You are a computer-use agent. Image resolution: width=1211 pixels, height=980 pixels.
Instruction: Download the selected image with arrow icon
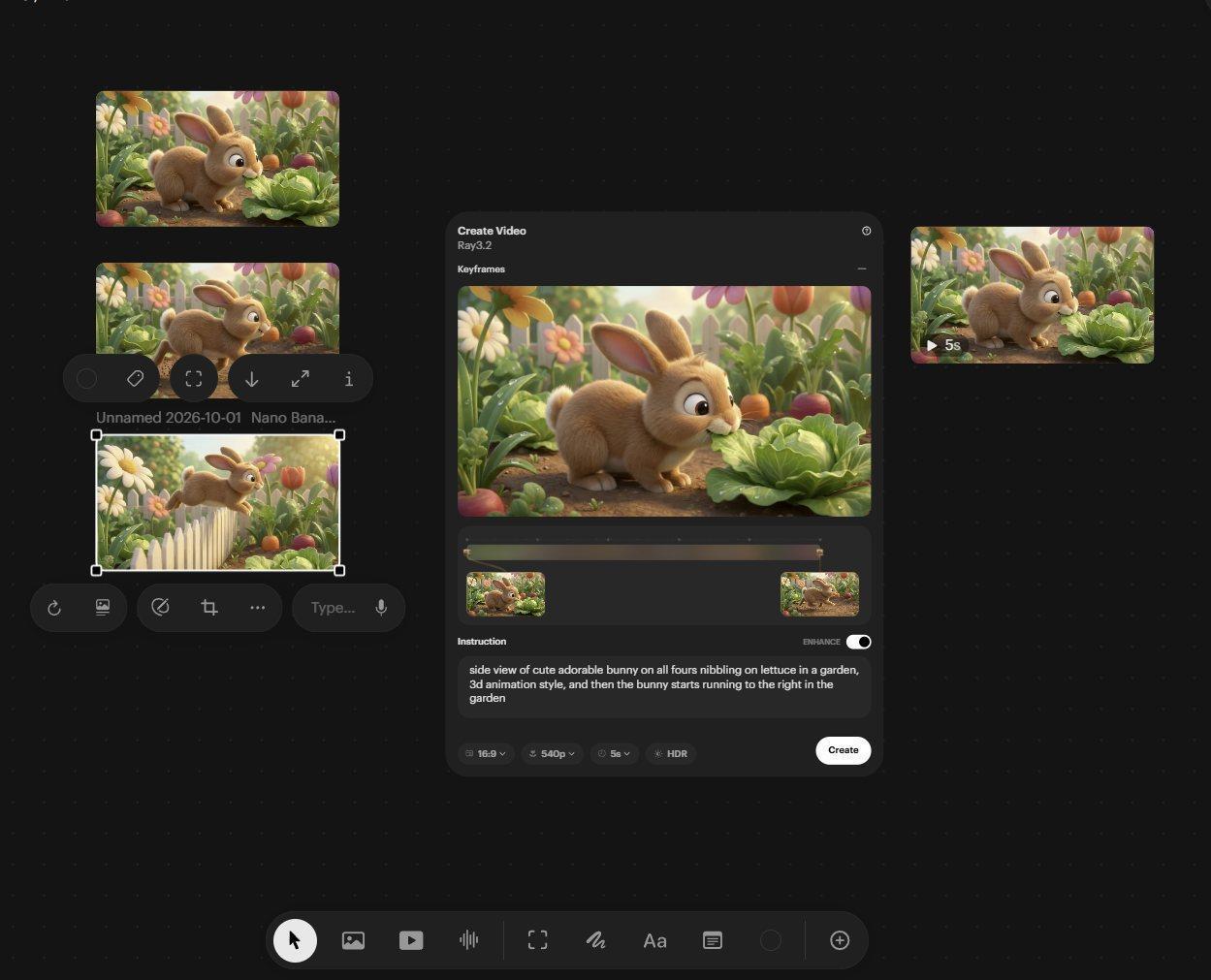252,379
